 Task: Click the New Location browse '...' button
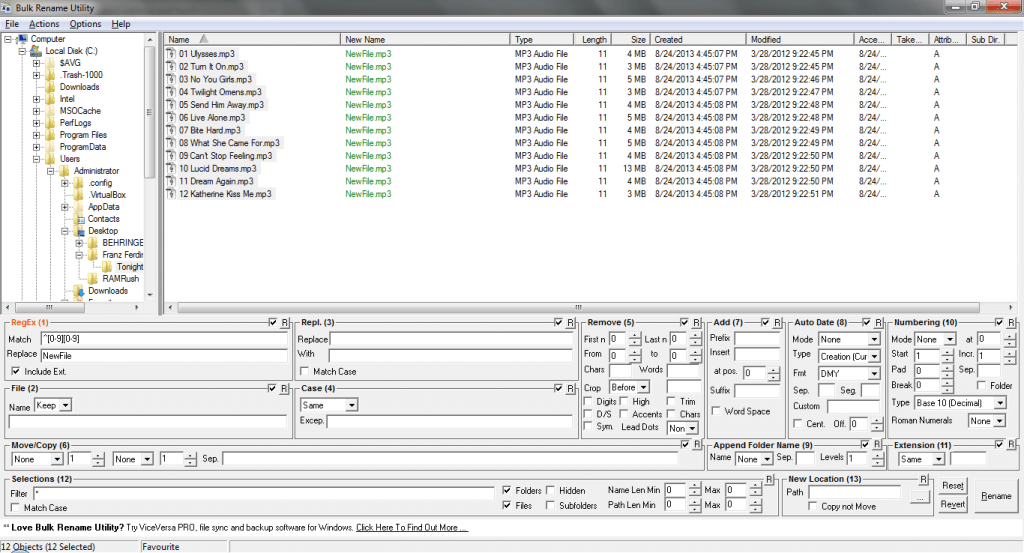pyautogui.click(x=920, y=496)
